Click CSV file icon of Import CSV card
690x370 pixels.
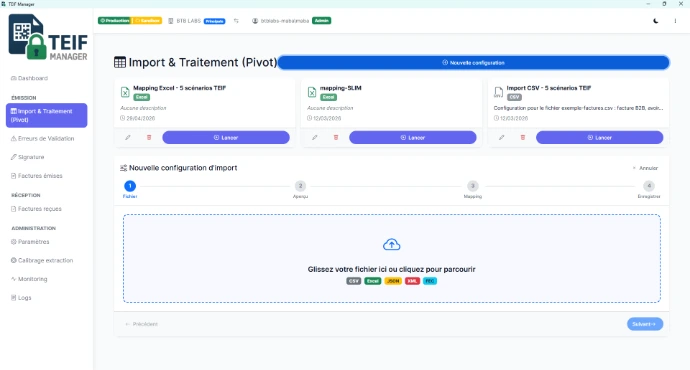tap(498, 92)
